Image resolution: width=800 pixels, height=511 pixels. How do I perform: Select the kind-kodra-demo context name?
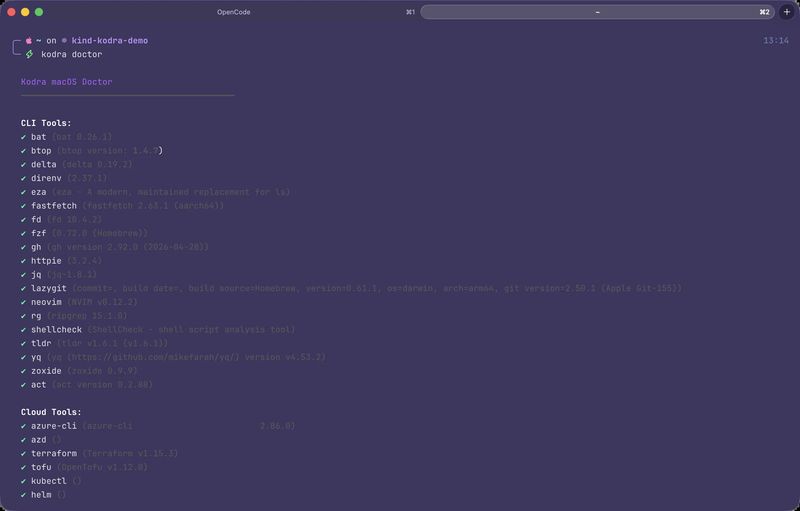110,40
